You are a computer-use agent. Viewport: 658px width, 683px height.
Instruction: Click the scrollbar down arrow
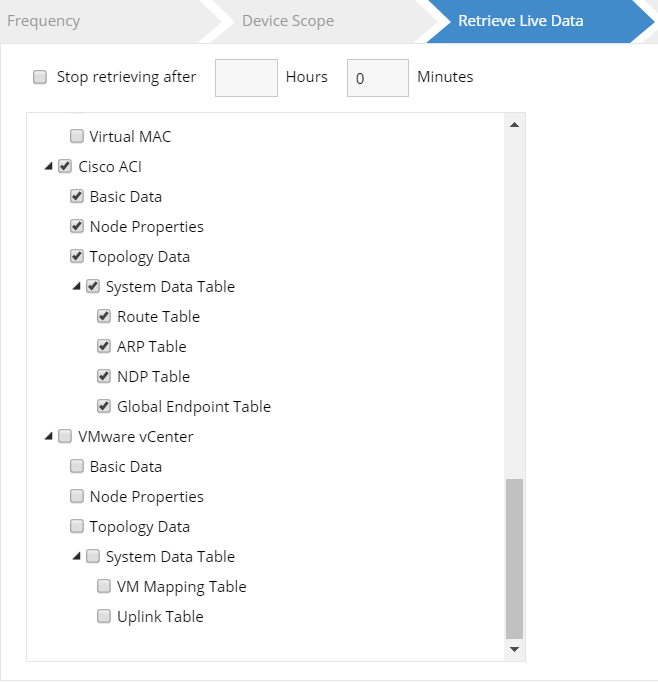click(x=514, y=649)
